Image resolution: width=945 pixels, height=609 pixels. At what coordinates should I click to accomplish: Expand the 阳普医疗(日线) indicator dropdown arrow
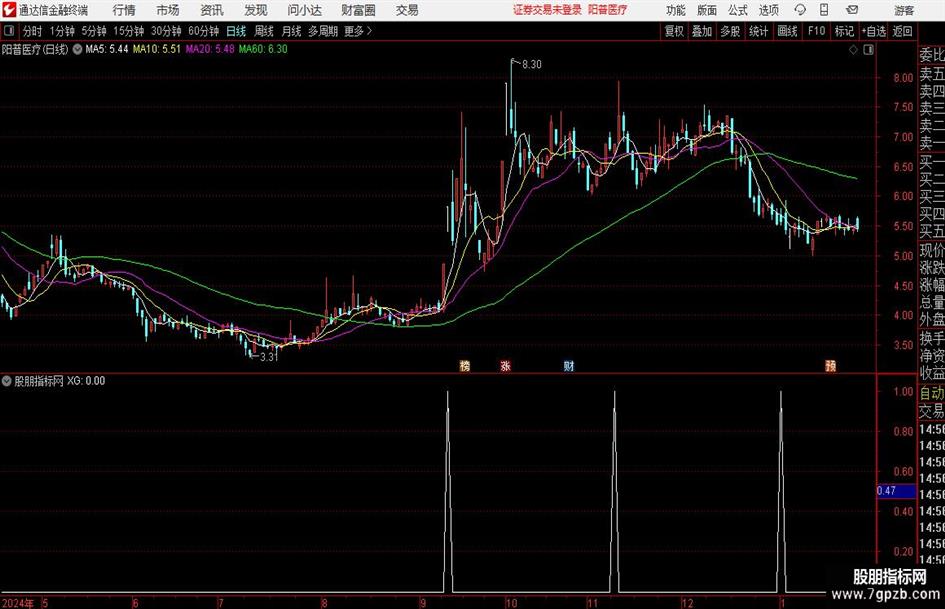77,49
